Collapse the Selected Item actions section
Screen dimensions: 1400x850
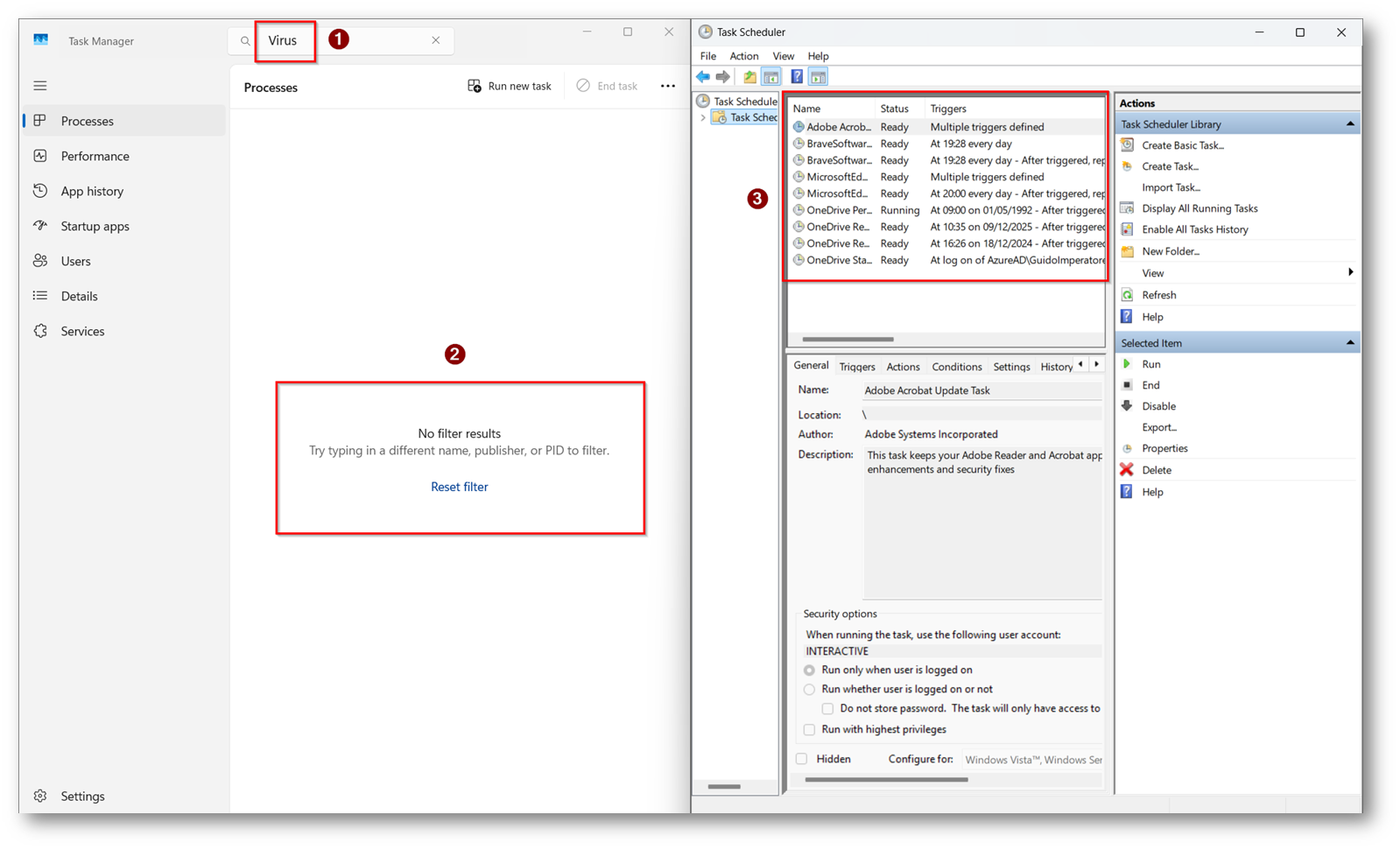click(x=1350, y=343)
